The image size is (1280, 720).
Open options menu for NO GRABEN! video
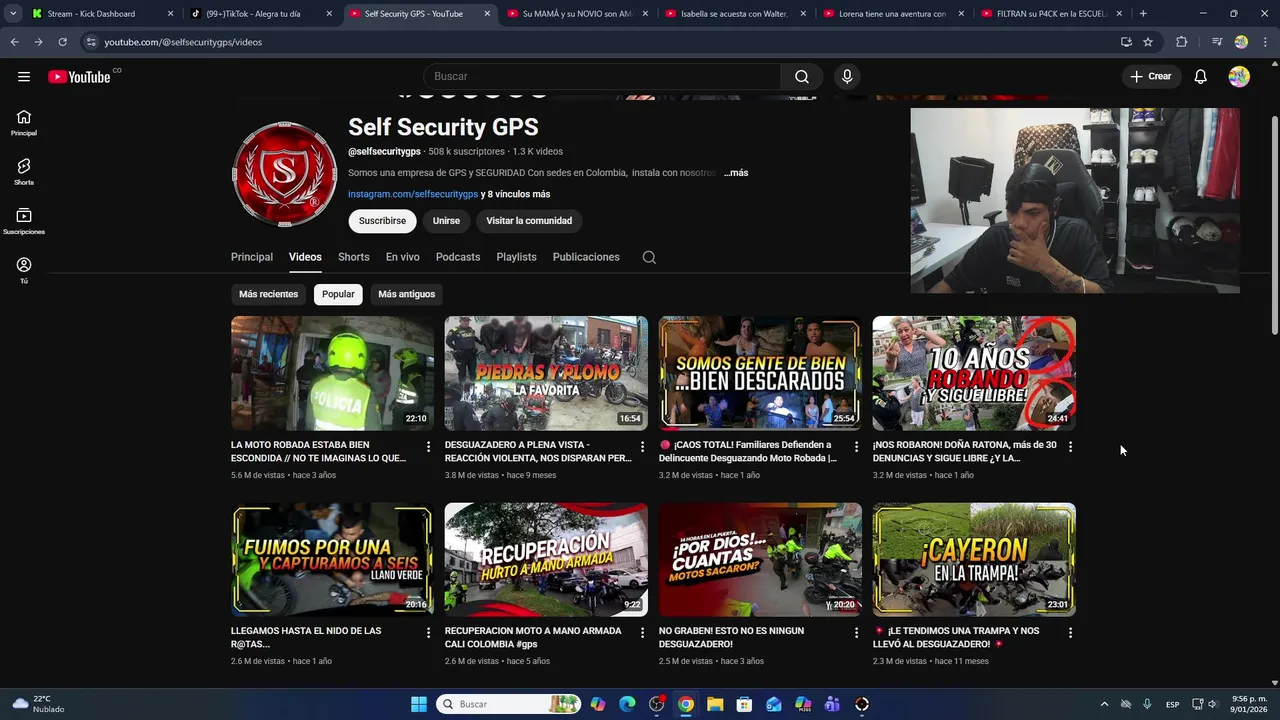point(856,632)
